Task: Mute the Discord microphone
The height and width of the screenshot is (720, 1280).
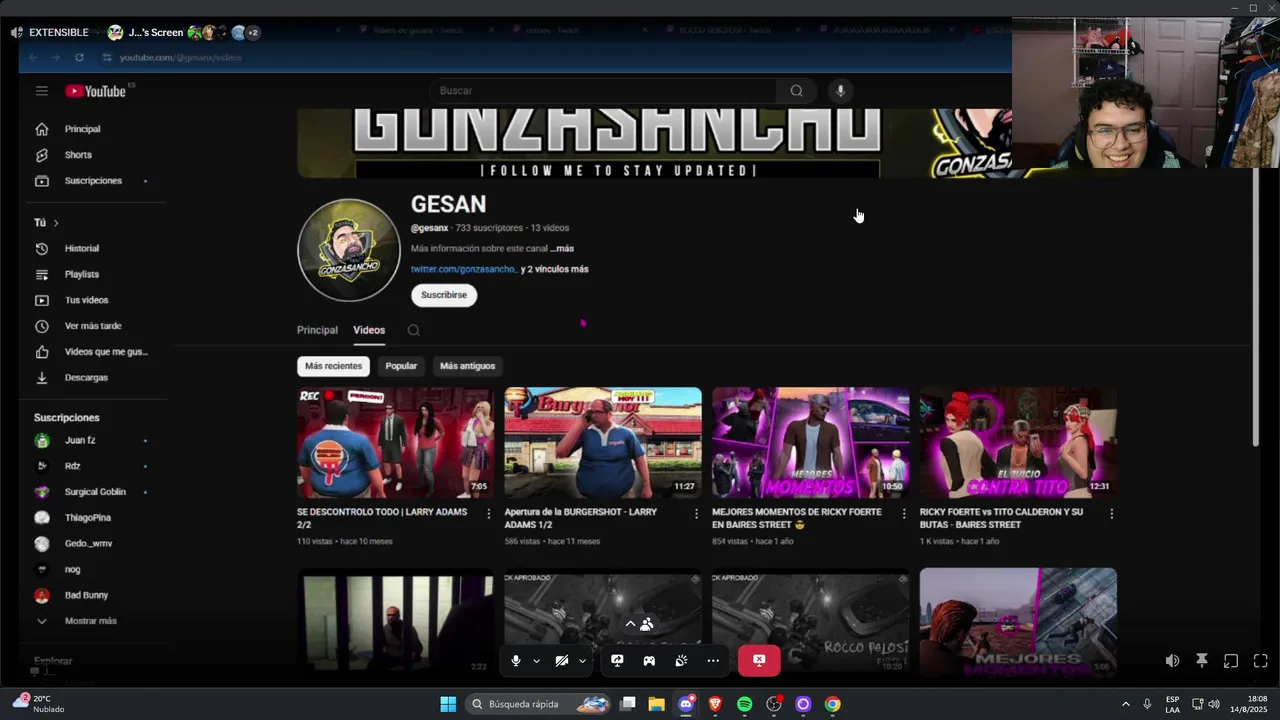Action: click(516, 661)
